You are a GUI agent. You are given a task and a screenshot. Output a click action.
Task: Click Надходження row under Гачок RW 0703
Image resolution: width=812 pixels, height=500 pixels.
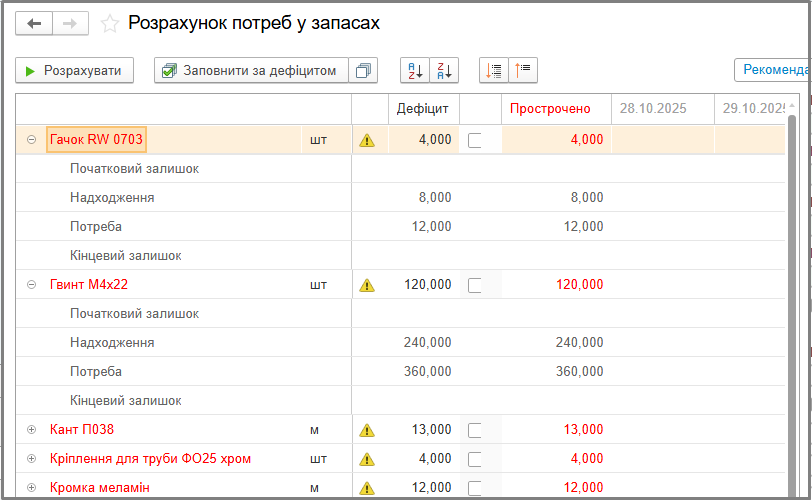[112, 198]
